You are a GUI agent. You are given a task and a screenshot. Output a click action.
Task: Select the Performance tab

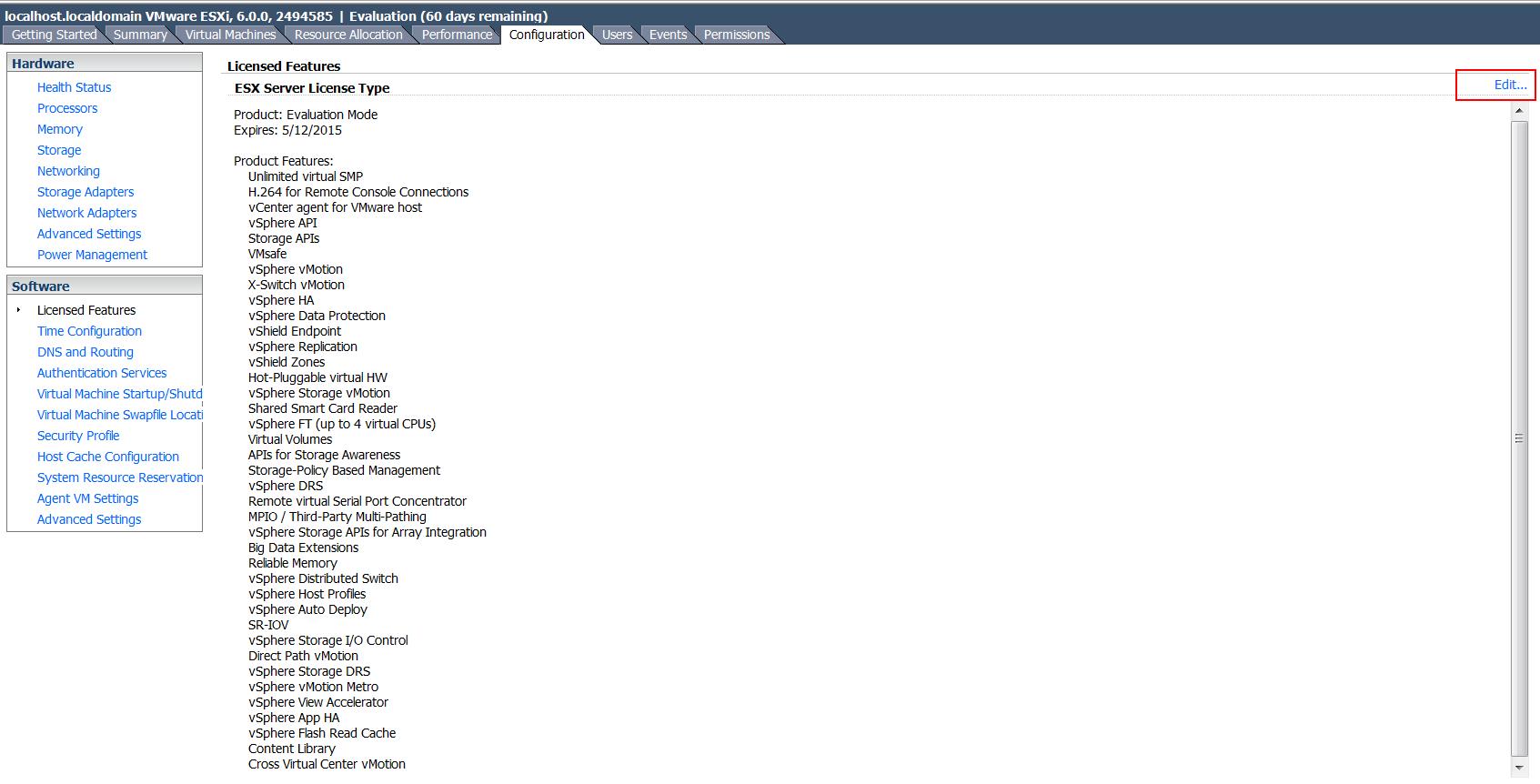coord(457,35)
